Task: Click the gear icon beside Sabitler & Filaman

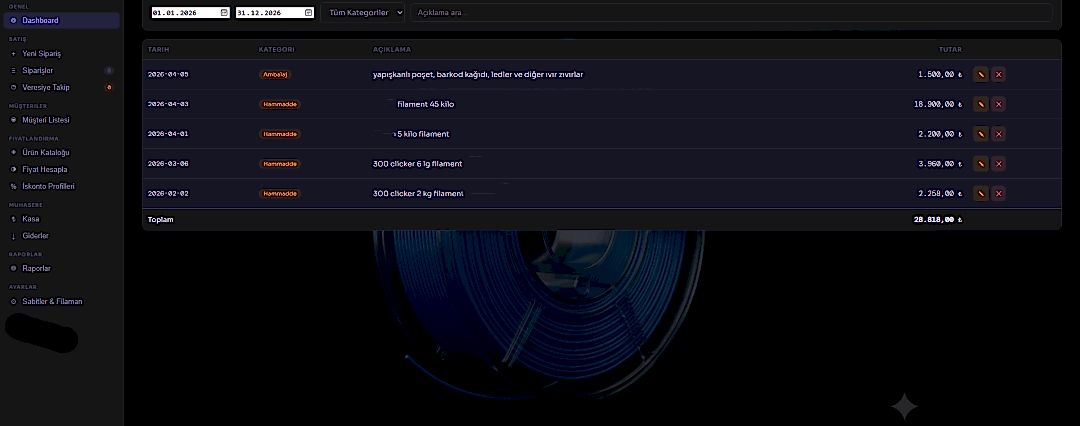Action: coord(13,301)
